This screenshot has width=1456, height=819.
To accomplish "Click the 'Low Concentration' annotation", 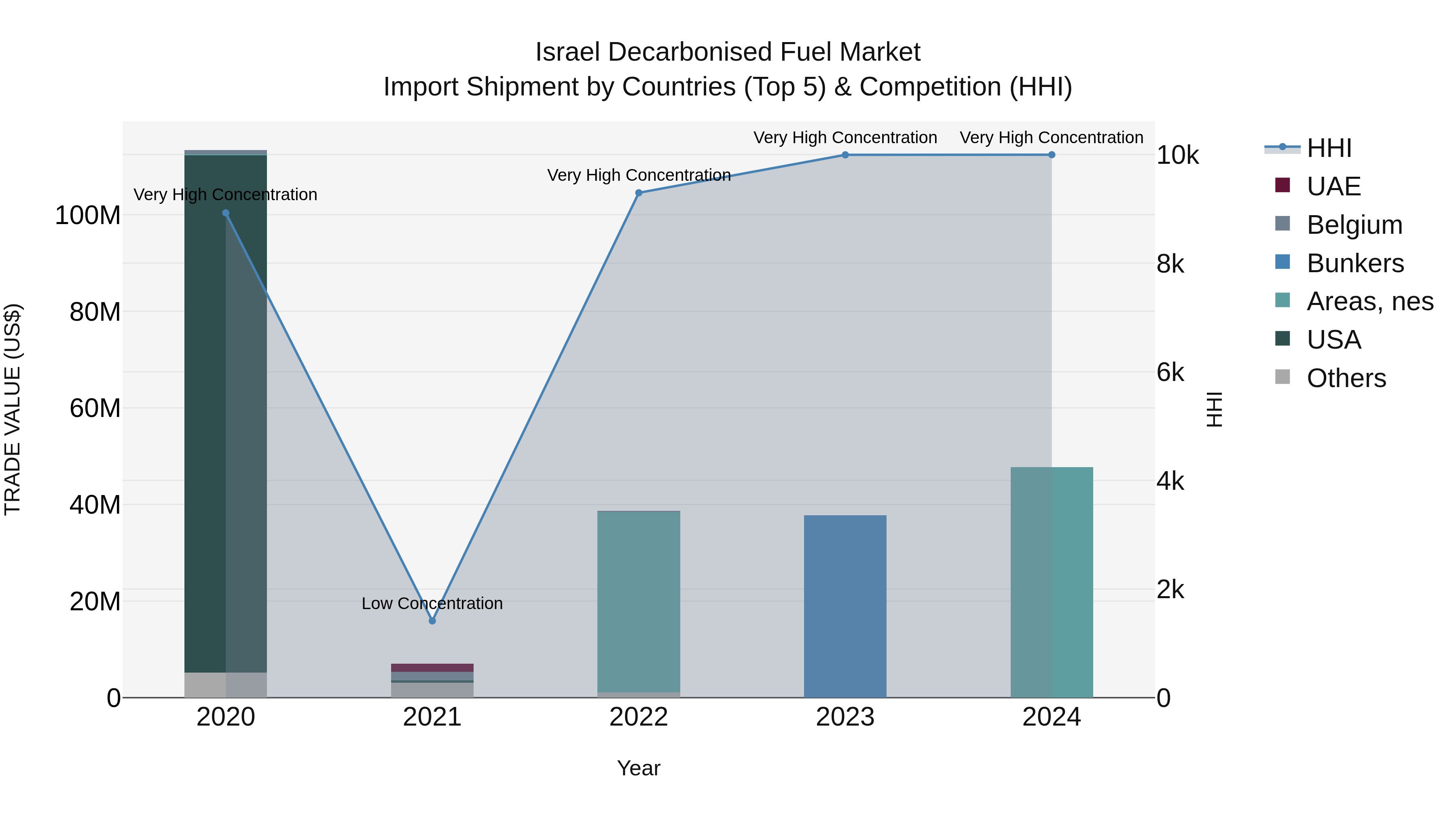I will (x=432, y=604).
